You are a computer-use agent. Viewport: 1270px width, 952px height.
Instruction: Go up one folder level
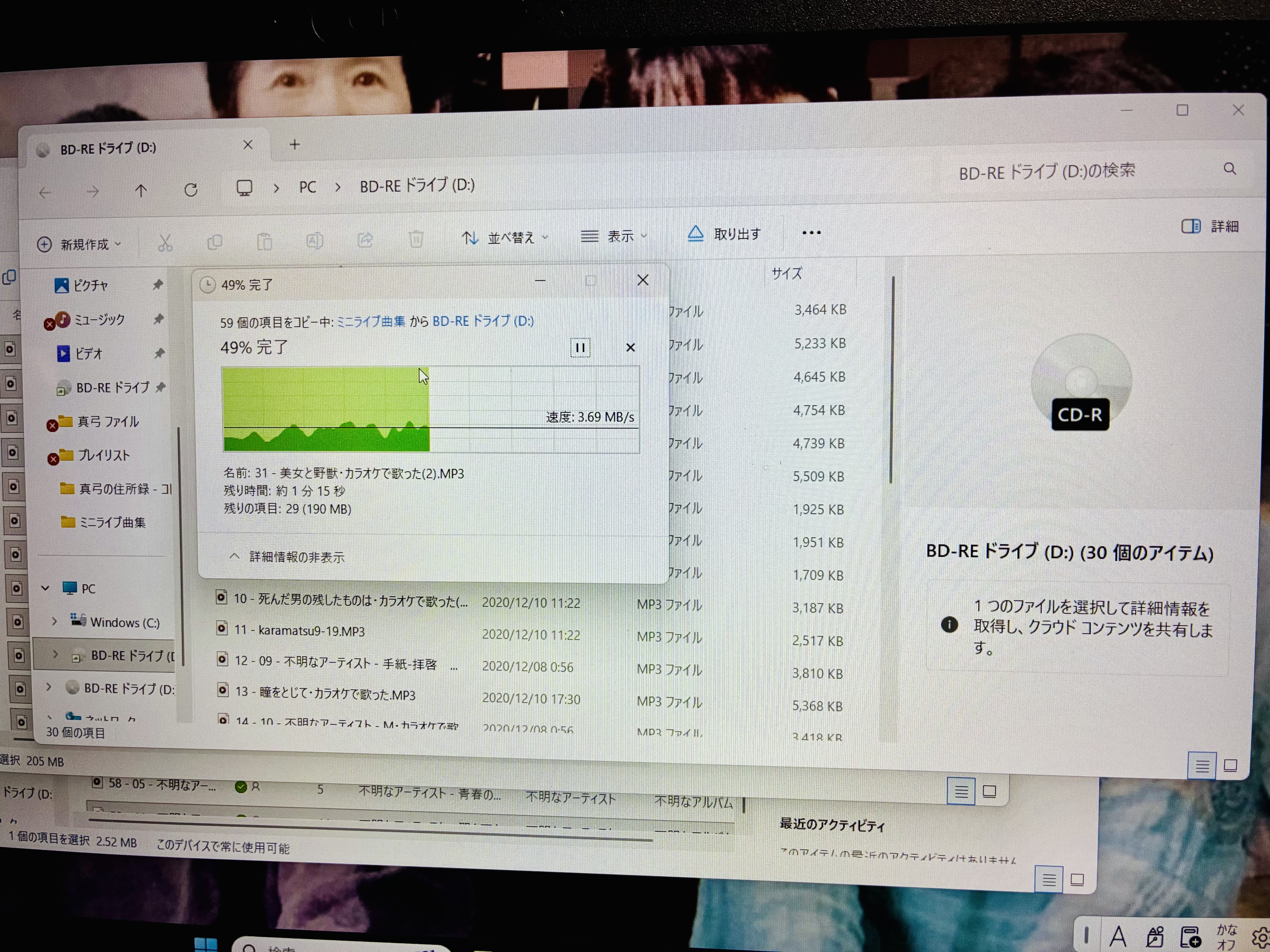[x=141, y=190]
